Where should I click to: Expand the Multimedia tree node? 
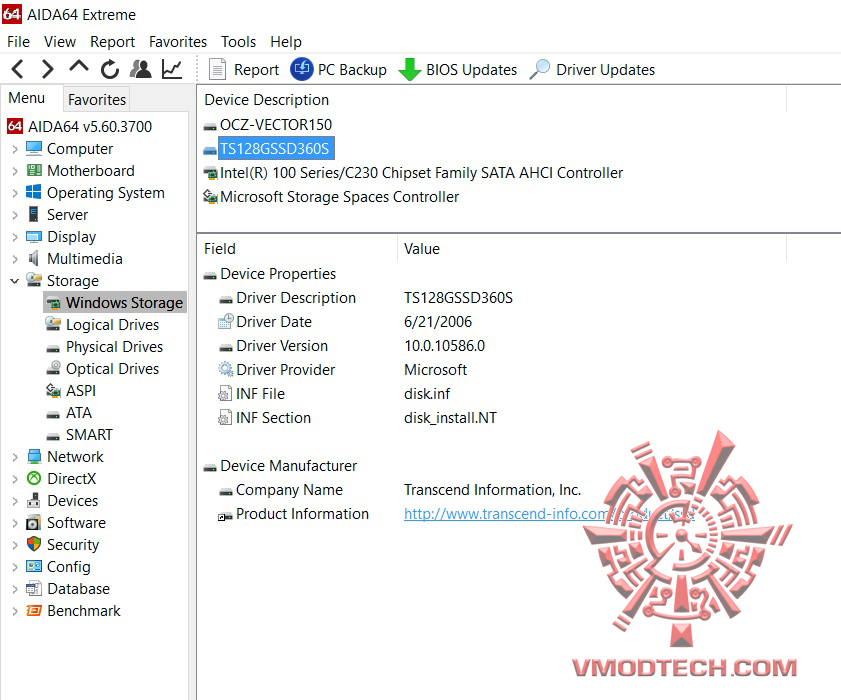(x=15, y=259)
